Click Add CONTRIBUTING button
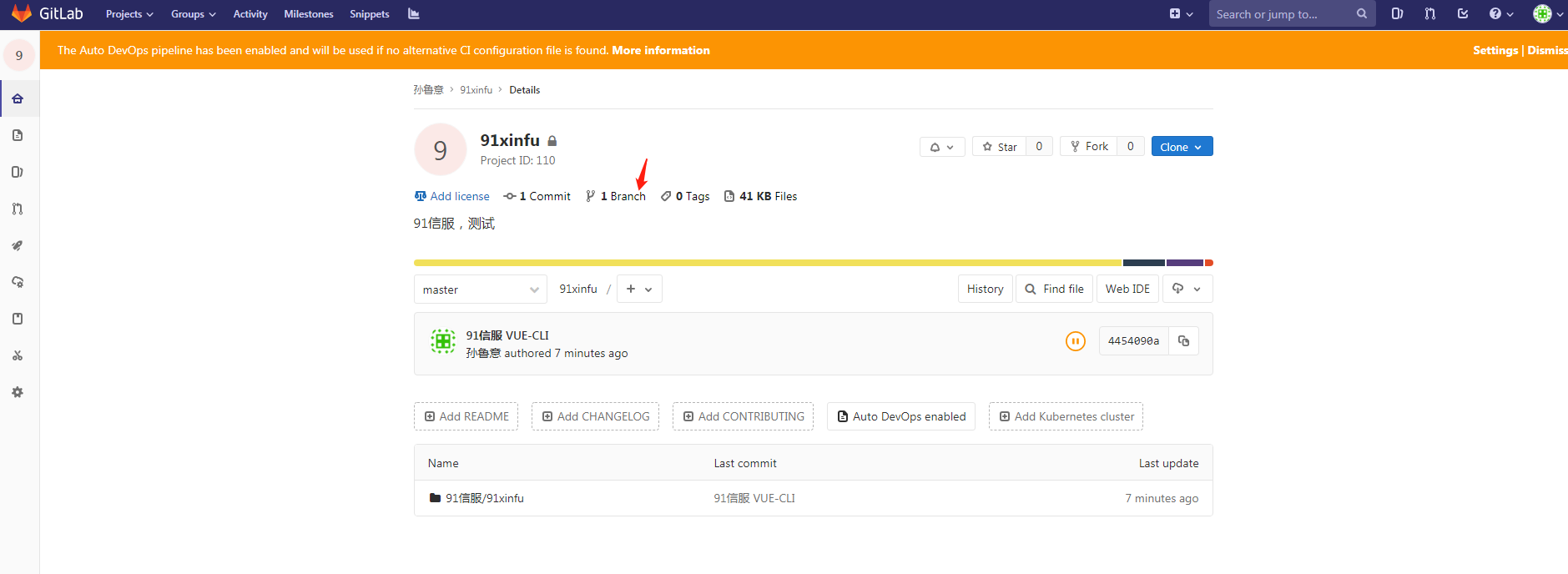Image resolution: width=1568 pixels, height=574 pixels. [744, 416]
